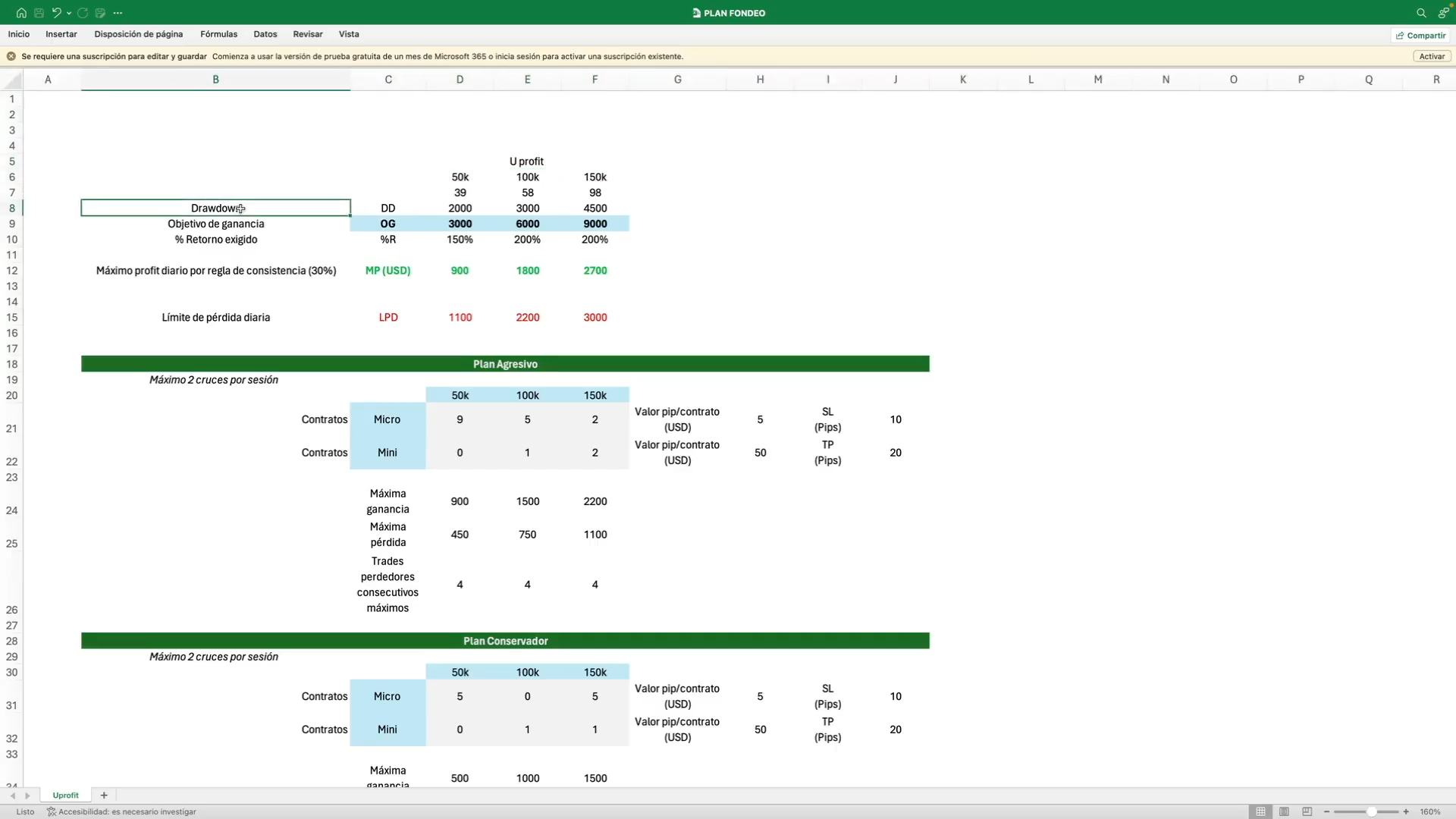Click the Redo icon

coord(83,13)
